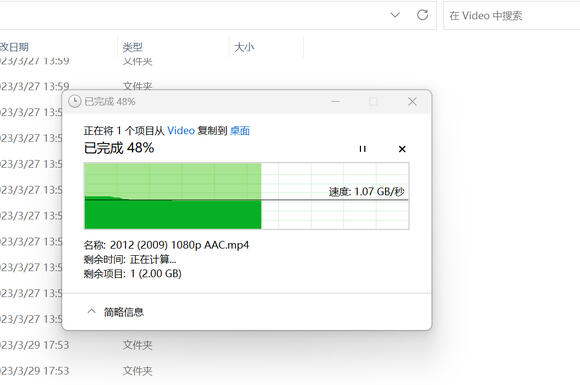The image size is (580, 385).
Task: Click the green copy progress graph
Action: click(x=246, y=196)
